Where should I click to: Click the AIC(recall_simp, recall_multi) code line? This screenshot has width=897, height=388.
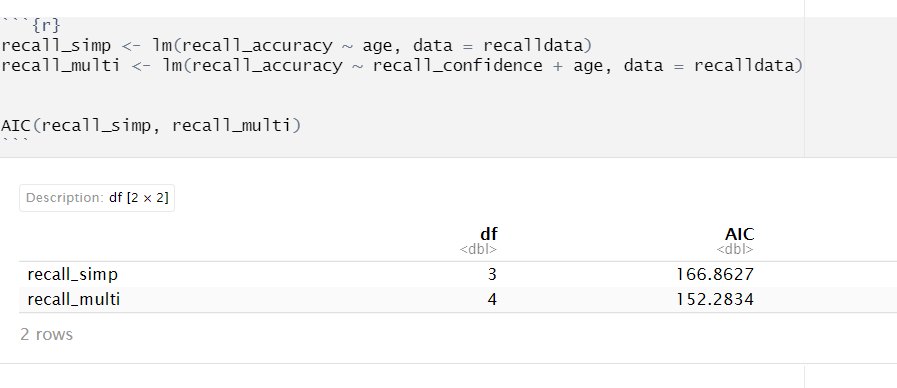150,125
